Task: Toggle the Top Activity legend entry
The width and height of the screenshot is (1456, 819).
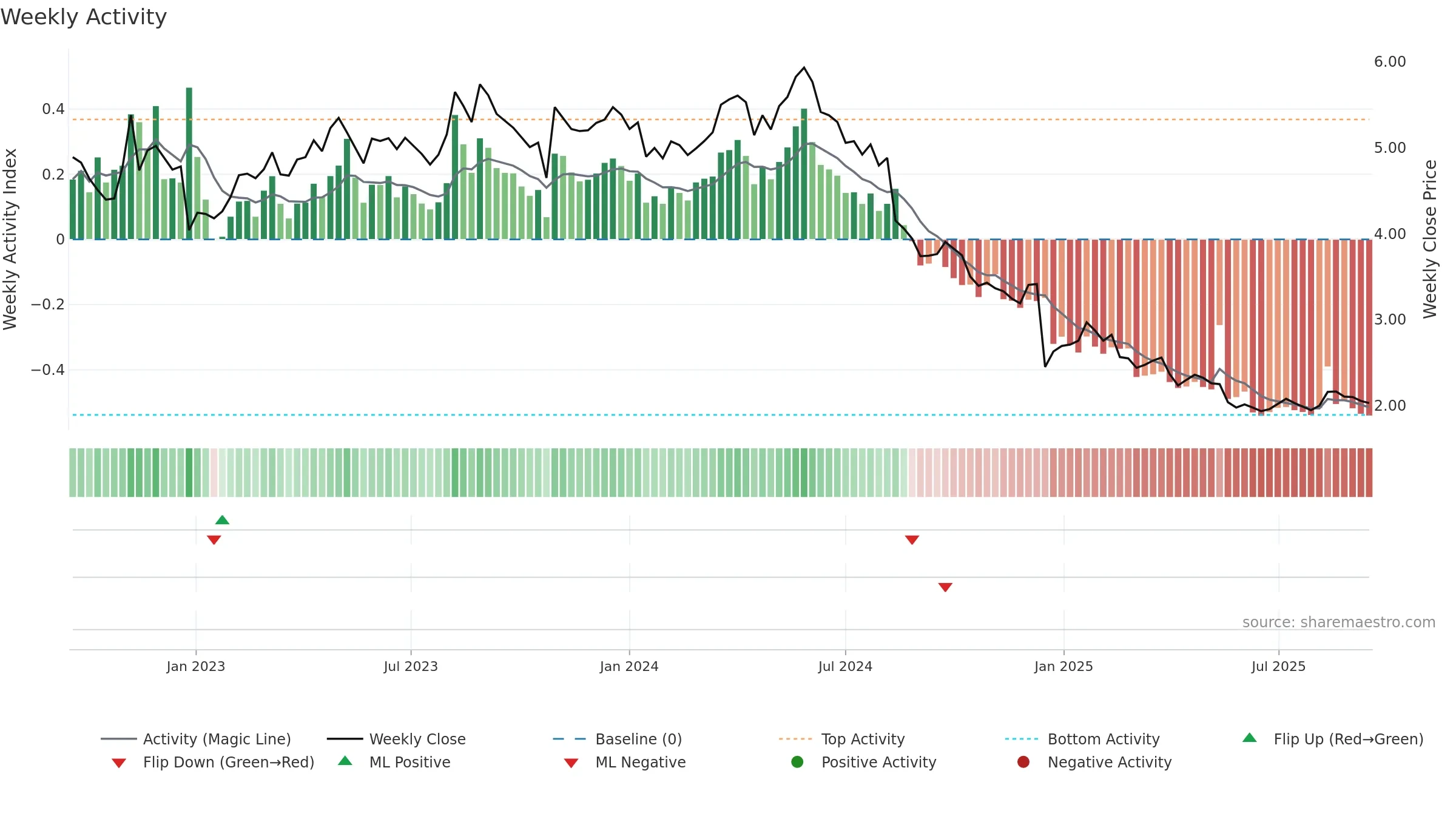Action: coord(841,739)
